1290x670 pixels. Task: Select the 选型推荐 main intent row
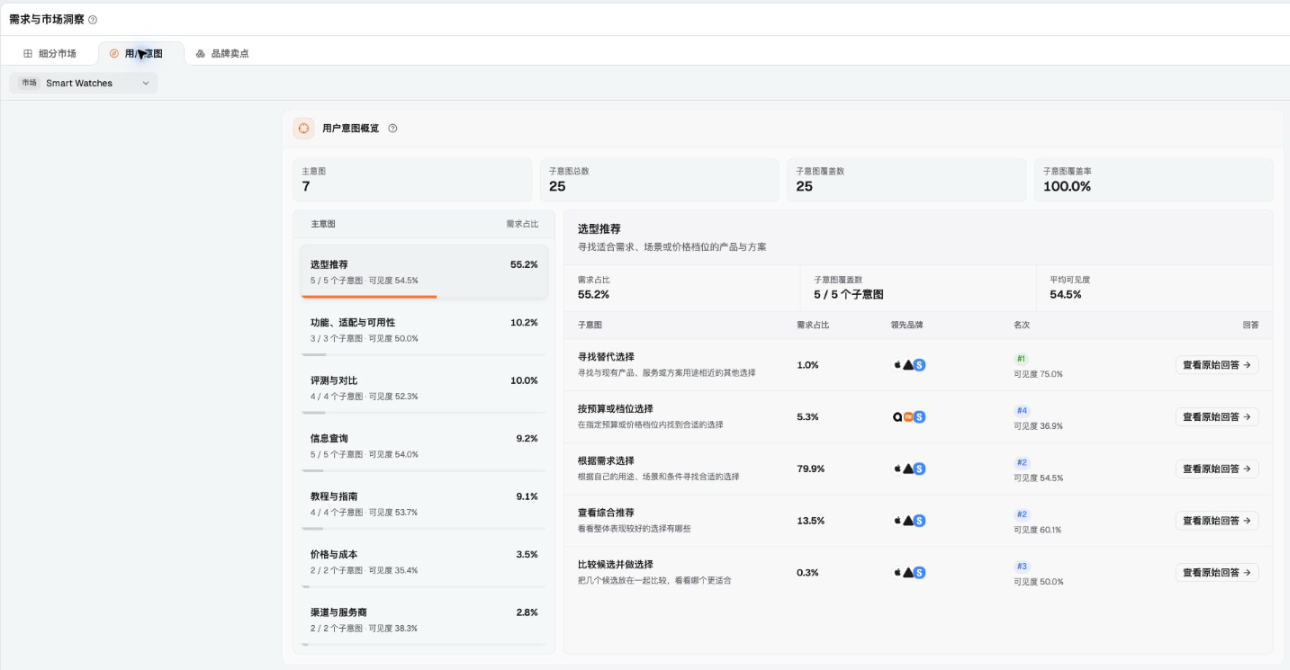coord(424,272)
